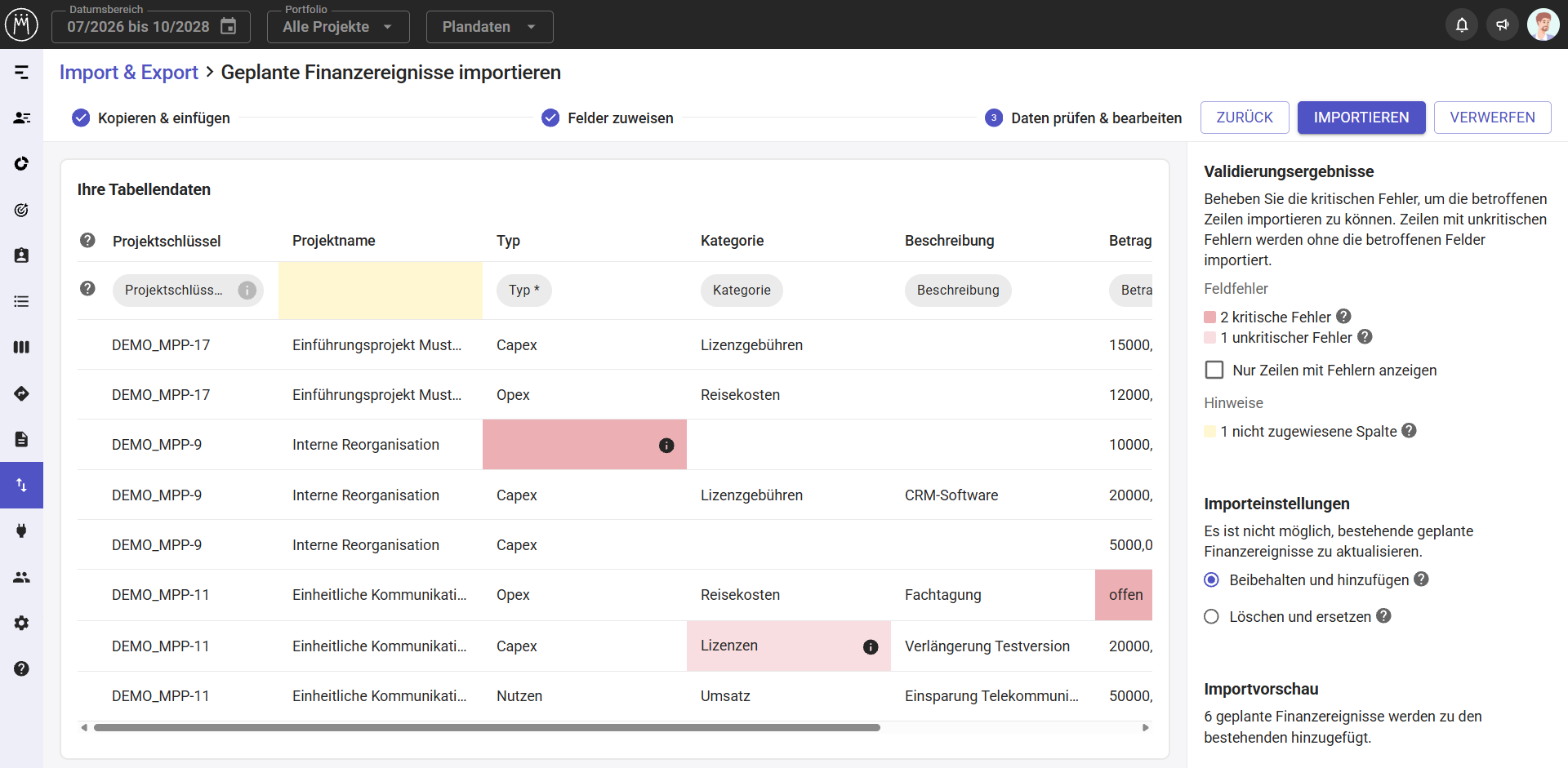The image size is (1568, 768).
Task: Click the IMPORTIEREN button
Action: [1361, 118]
